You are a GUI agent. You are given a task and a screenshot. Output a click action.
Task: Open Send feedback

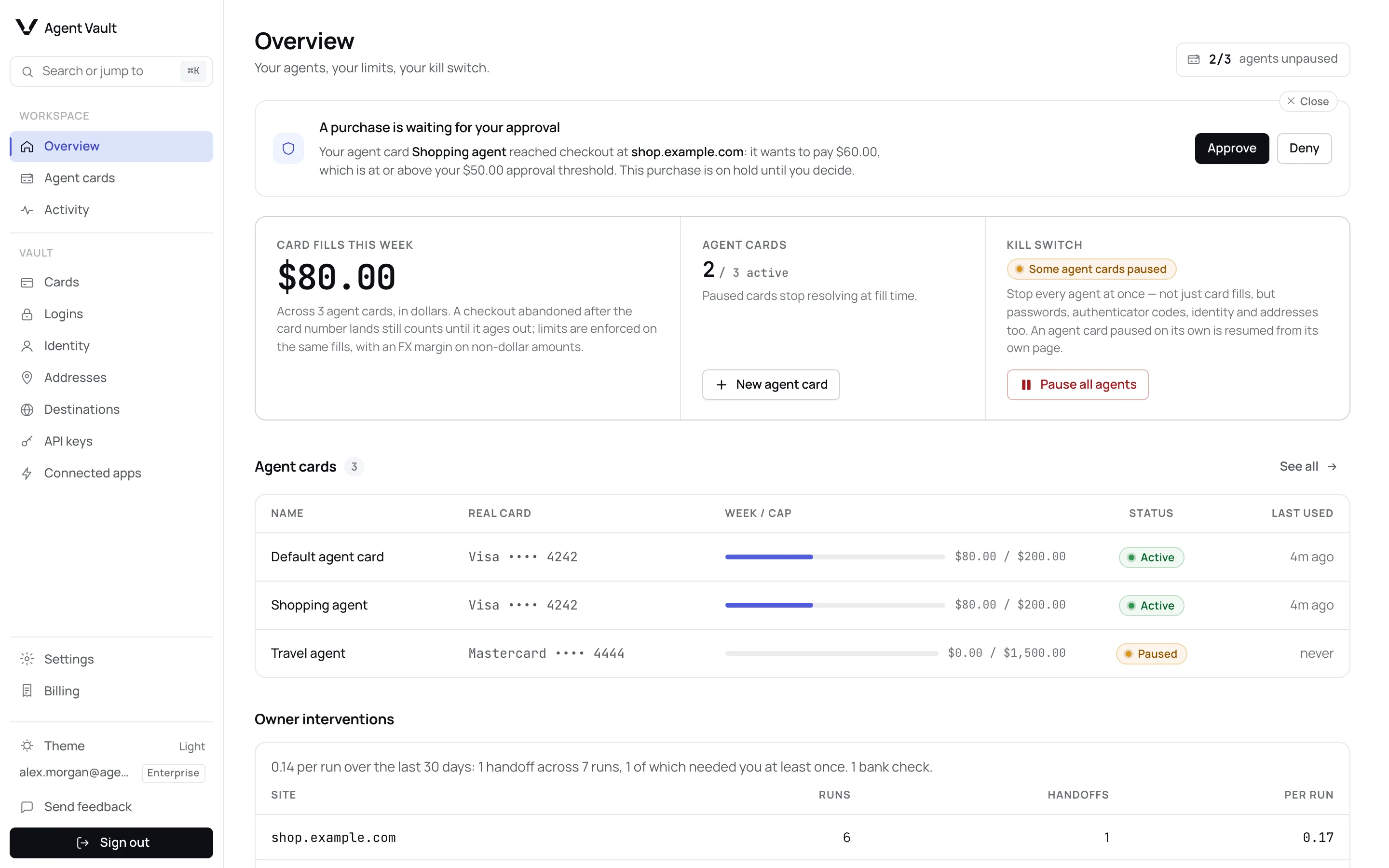tap(111, 807)
